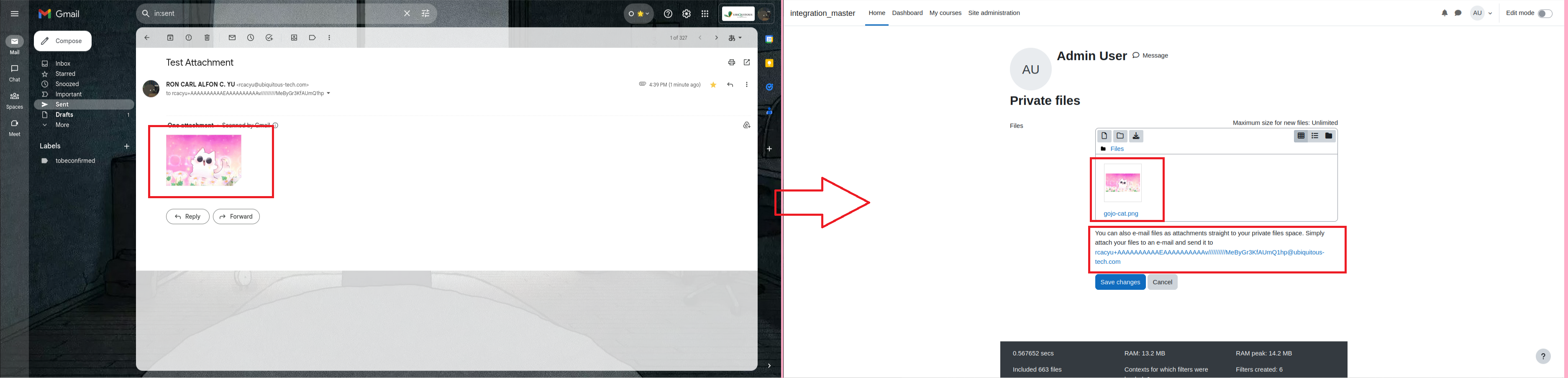Open the Spaces section in Gmail sidebar
1568x378 pixels.
click(x=15, y=100)
